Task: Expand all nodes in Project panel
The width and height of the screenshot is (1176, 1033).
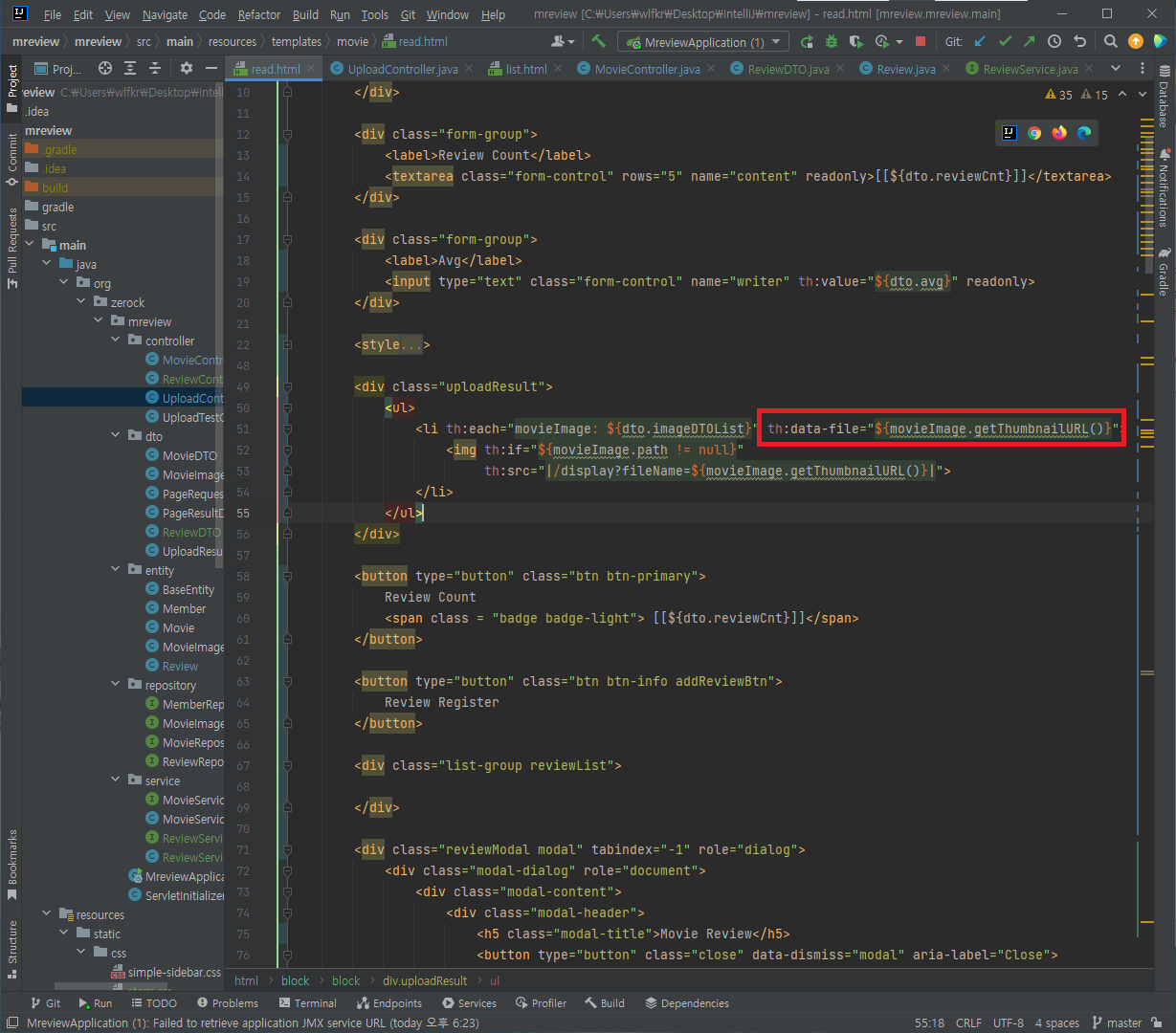Action: click(x=131, y=69)
